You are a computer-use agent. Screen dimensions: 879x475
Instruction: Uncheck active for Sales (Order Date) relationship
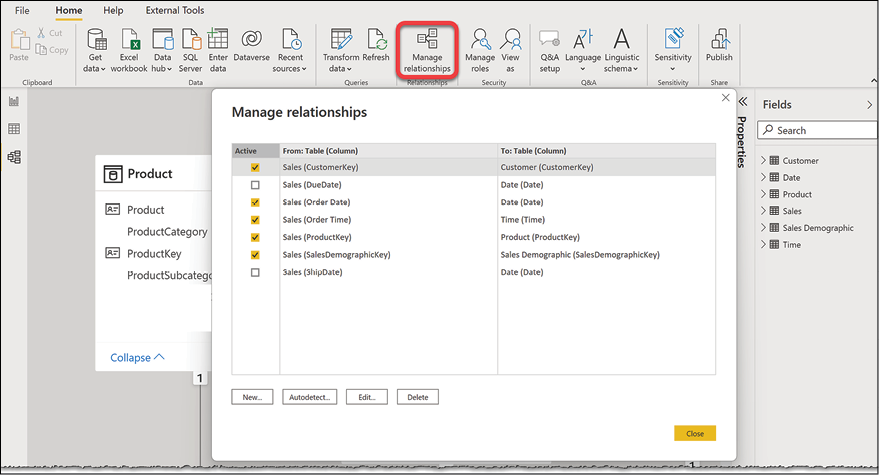pos(255,202)
